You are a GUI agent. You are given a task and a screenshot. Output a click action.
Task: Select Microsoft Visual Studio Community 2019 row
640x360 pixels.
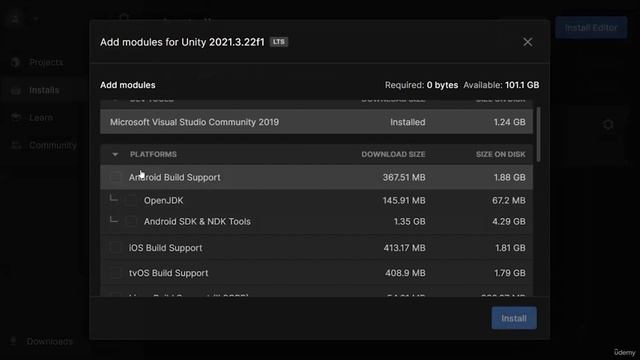click(316, 122)
